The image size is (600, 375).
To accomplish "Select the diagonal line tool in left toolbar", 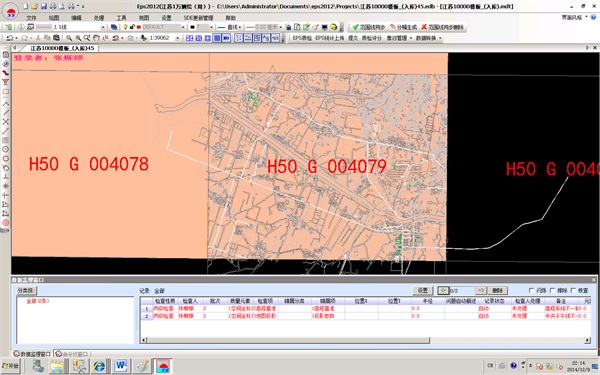I will point(5,112).
